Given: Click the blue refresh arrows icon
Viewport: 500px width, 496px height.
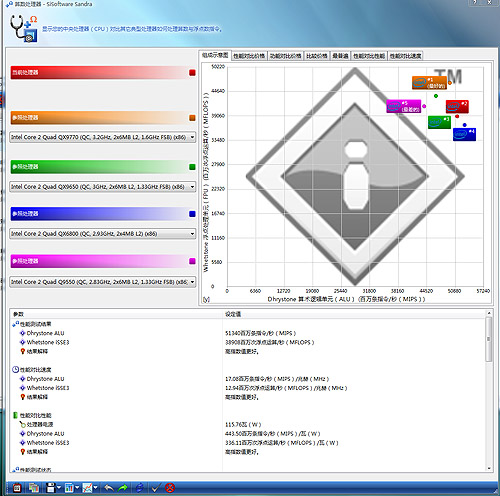Looking at the screenshot, I should tap(140, 488).
